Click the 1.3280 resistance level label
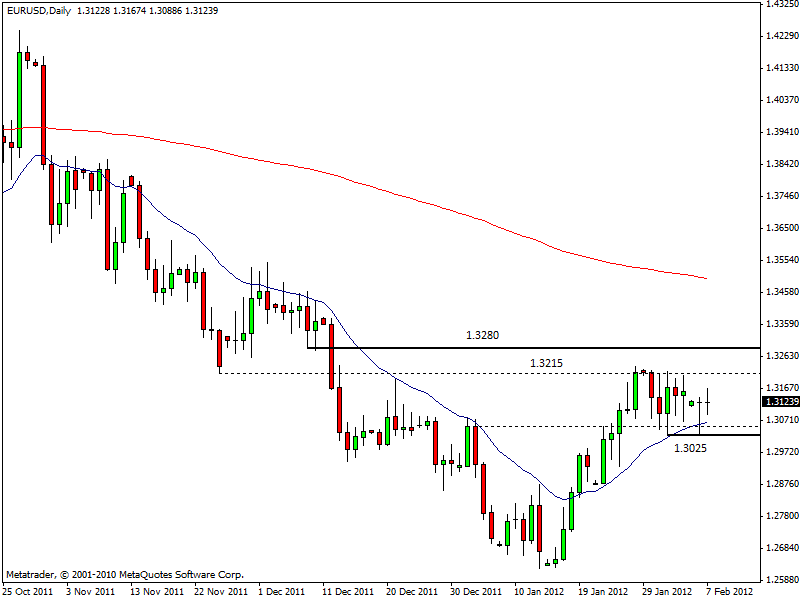800x600 pixels. click(483, 335)
